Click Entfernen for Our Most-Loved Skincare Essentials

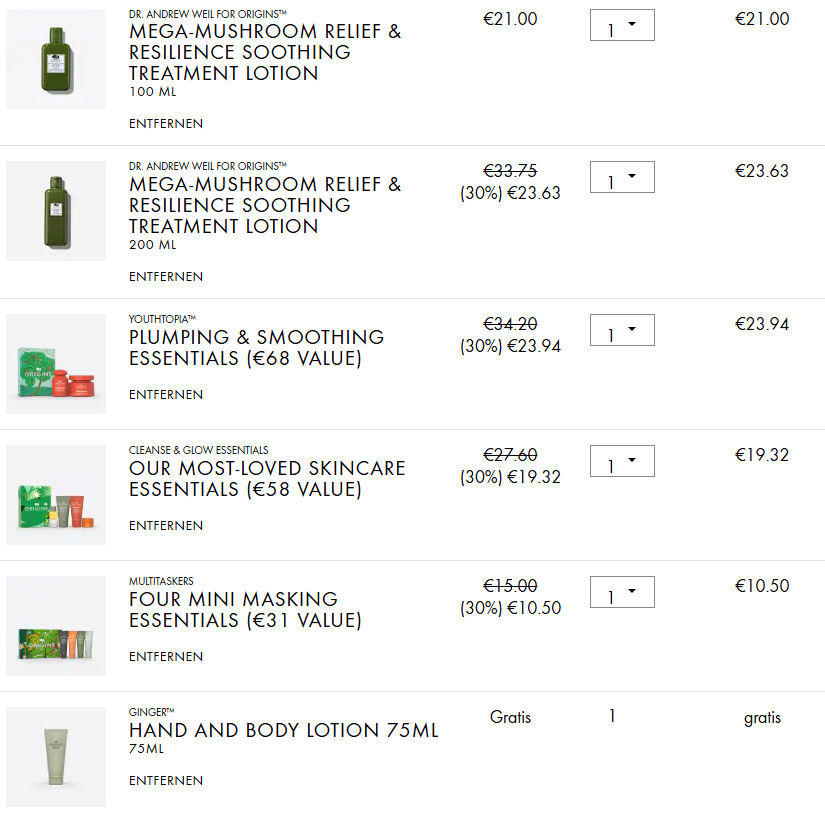point(166,526)
